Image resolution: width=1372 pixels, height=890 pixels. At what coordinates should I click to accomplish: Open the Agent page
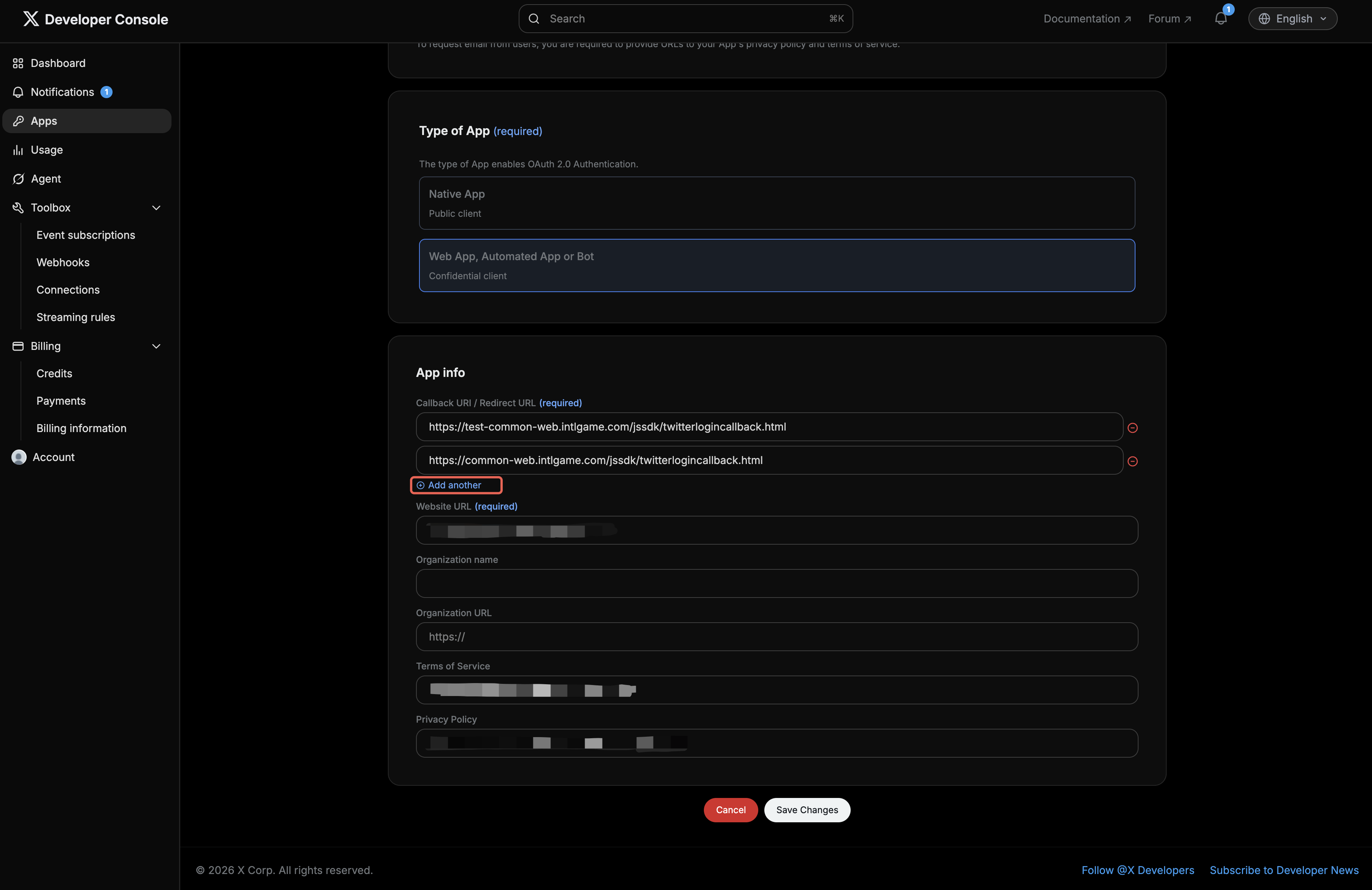(86, 179)
